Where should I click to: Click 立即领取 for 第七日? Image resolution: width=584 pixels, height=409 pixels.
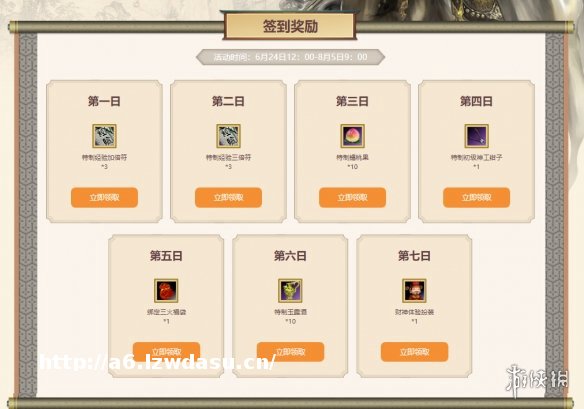[x=414, y=352]
